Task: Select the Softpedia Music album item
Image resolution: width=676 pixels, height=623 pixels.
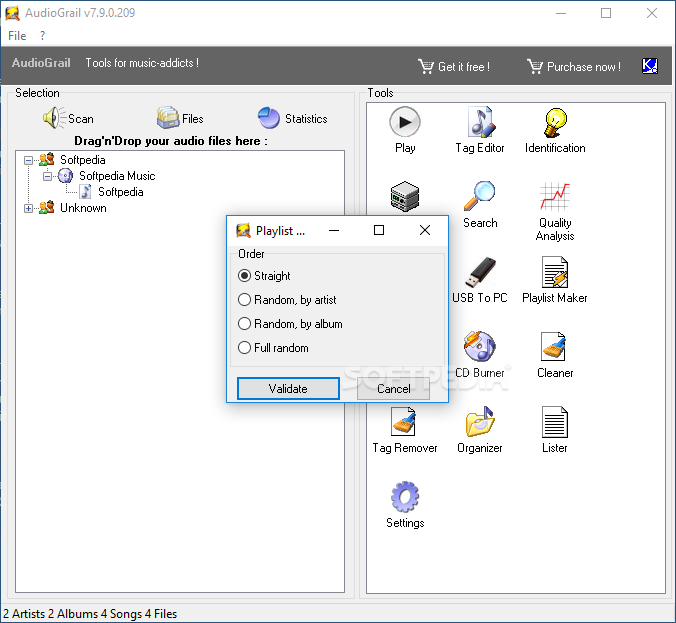Action: pyautogui.click(x=117, y=176)
